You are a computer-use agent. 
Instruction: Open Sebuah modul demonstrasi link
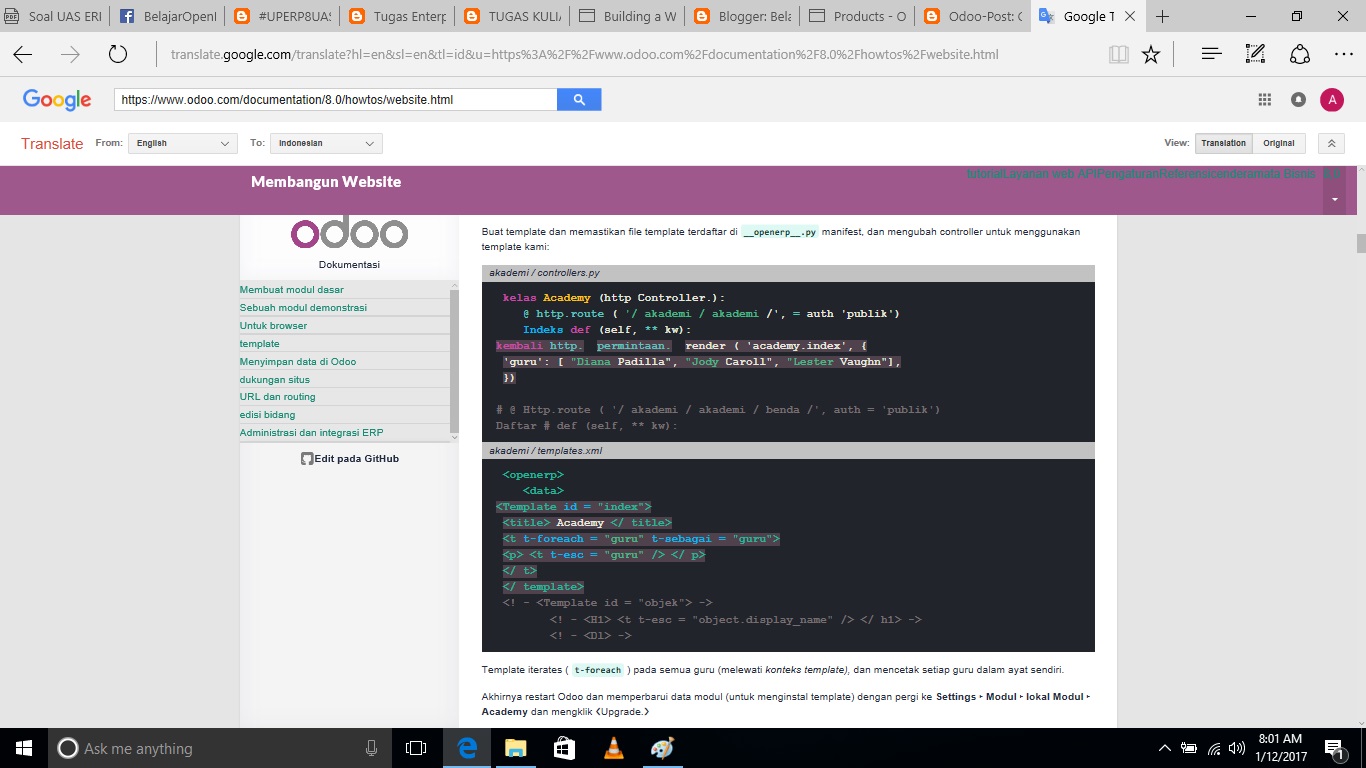303,307
